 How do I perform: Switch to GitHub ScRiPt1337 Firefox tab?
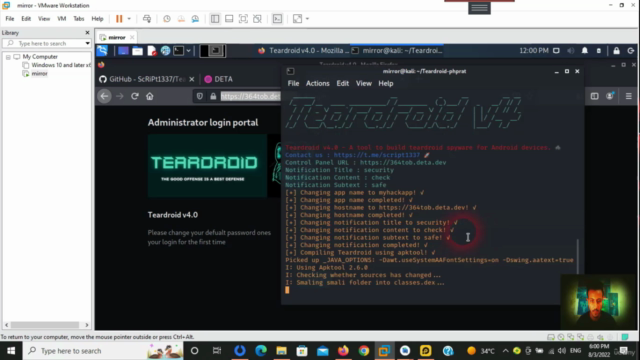142,79
